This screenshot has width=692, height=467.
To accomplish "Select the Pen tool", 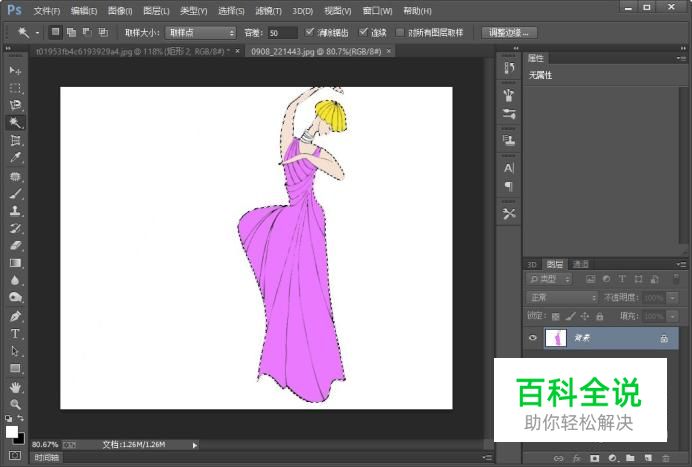I will (x=15, y=316).
